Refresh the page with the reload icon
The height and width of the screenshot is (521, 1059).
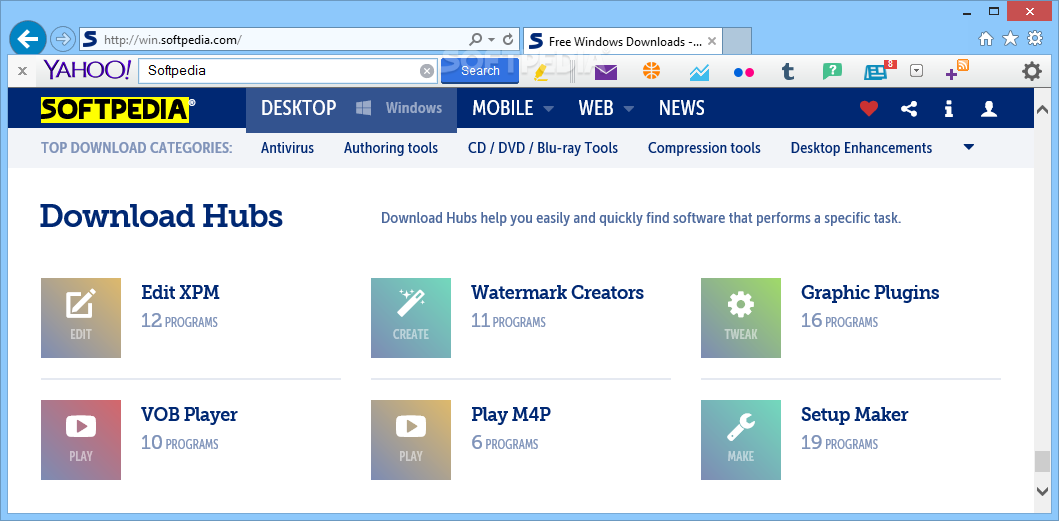[x=509, y=40]
